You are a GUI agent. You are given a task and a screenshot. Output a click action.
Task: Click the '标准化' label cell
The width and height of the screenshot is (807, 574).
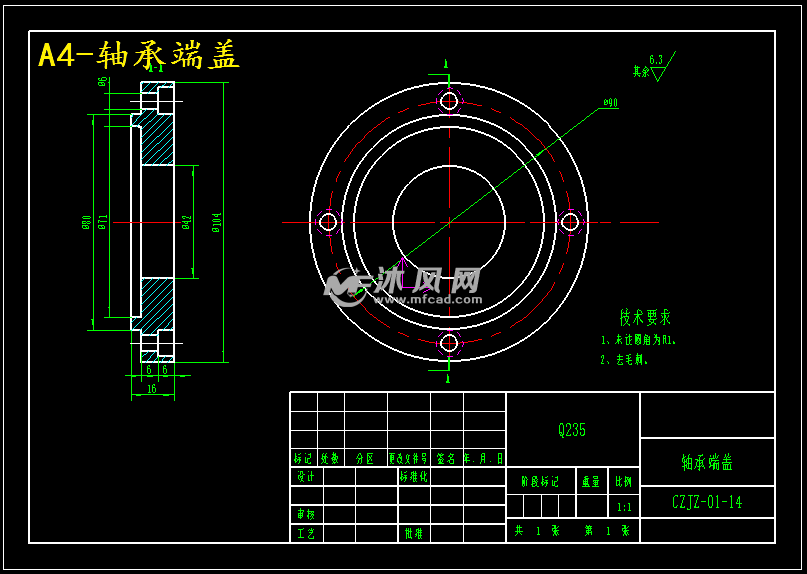pyautogui.click(x=413, y=477)
